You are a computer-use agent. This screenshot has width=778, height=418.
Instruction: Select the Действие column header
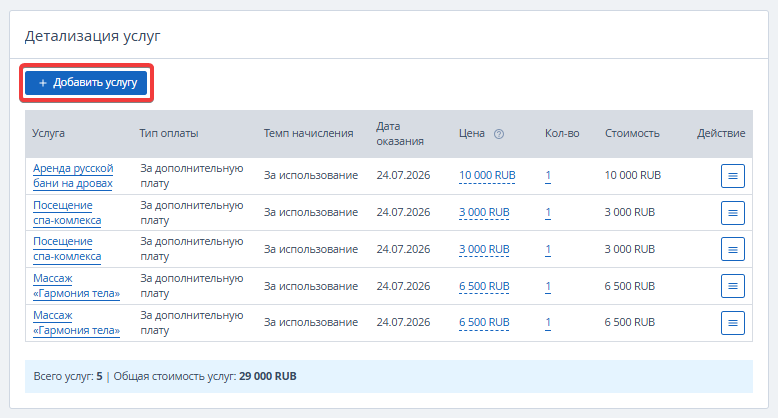pyautogui.click(x=720, y=134)
